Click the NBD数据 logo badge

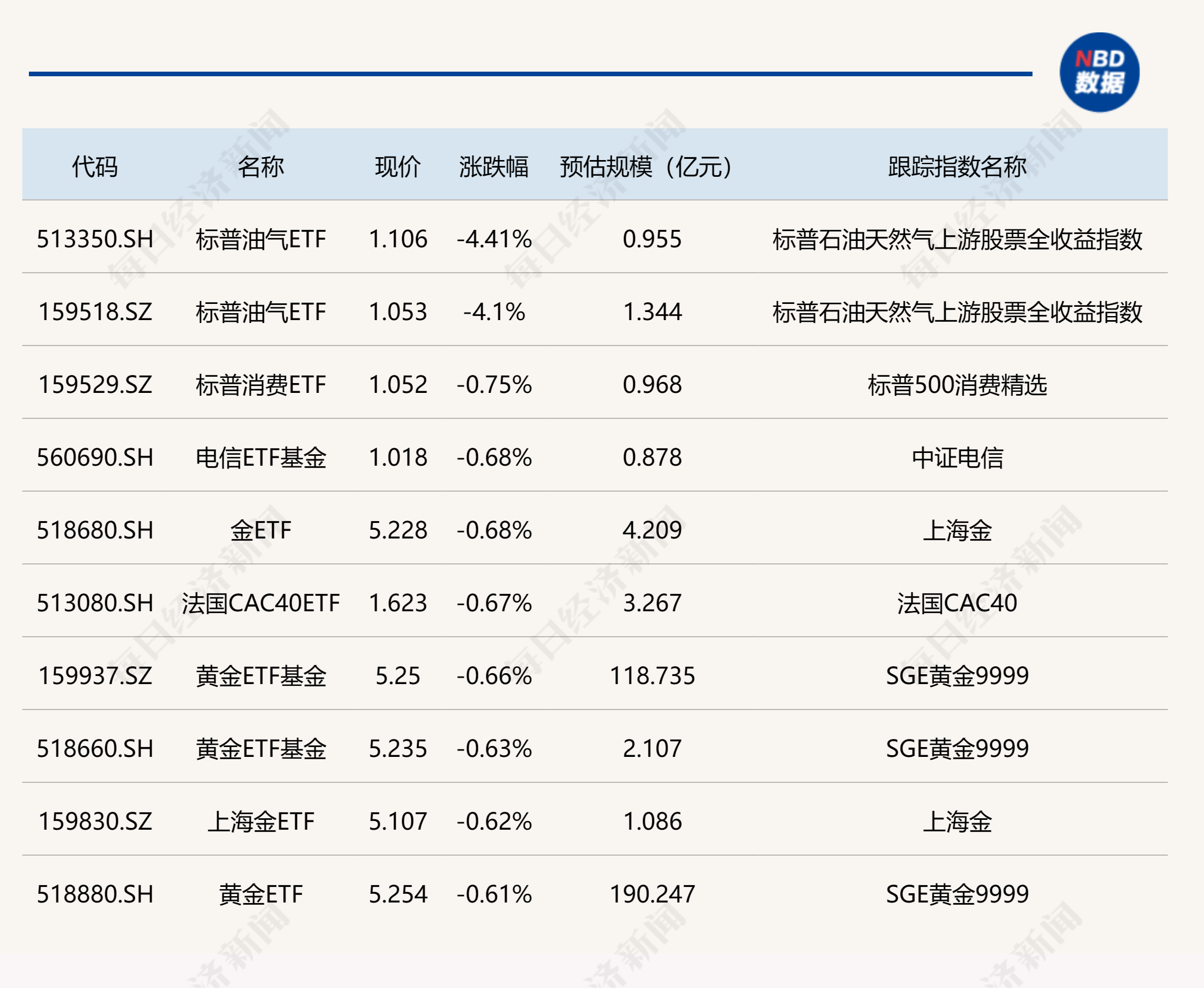[x=1099, y=73]
